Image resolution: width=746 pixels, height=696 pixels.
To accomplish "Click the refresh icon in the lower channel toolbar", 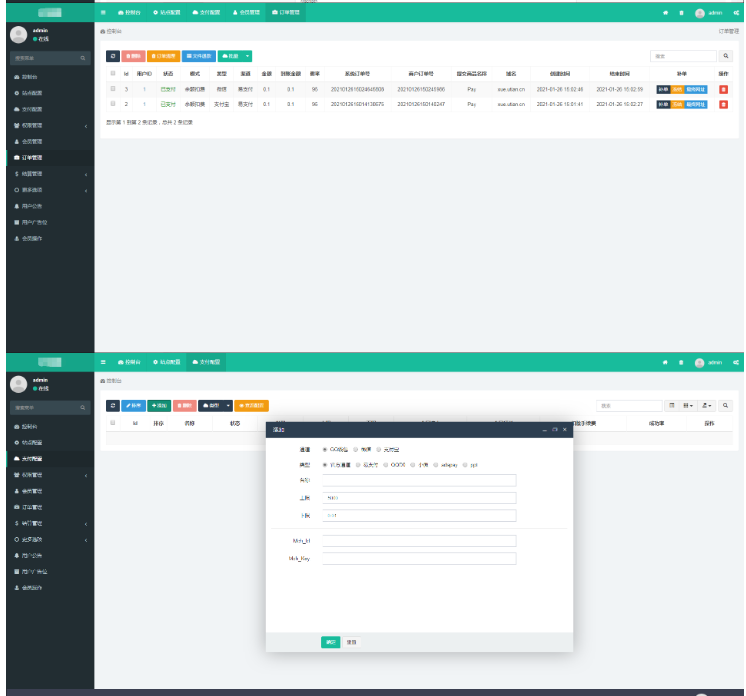I will [112, 405].
